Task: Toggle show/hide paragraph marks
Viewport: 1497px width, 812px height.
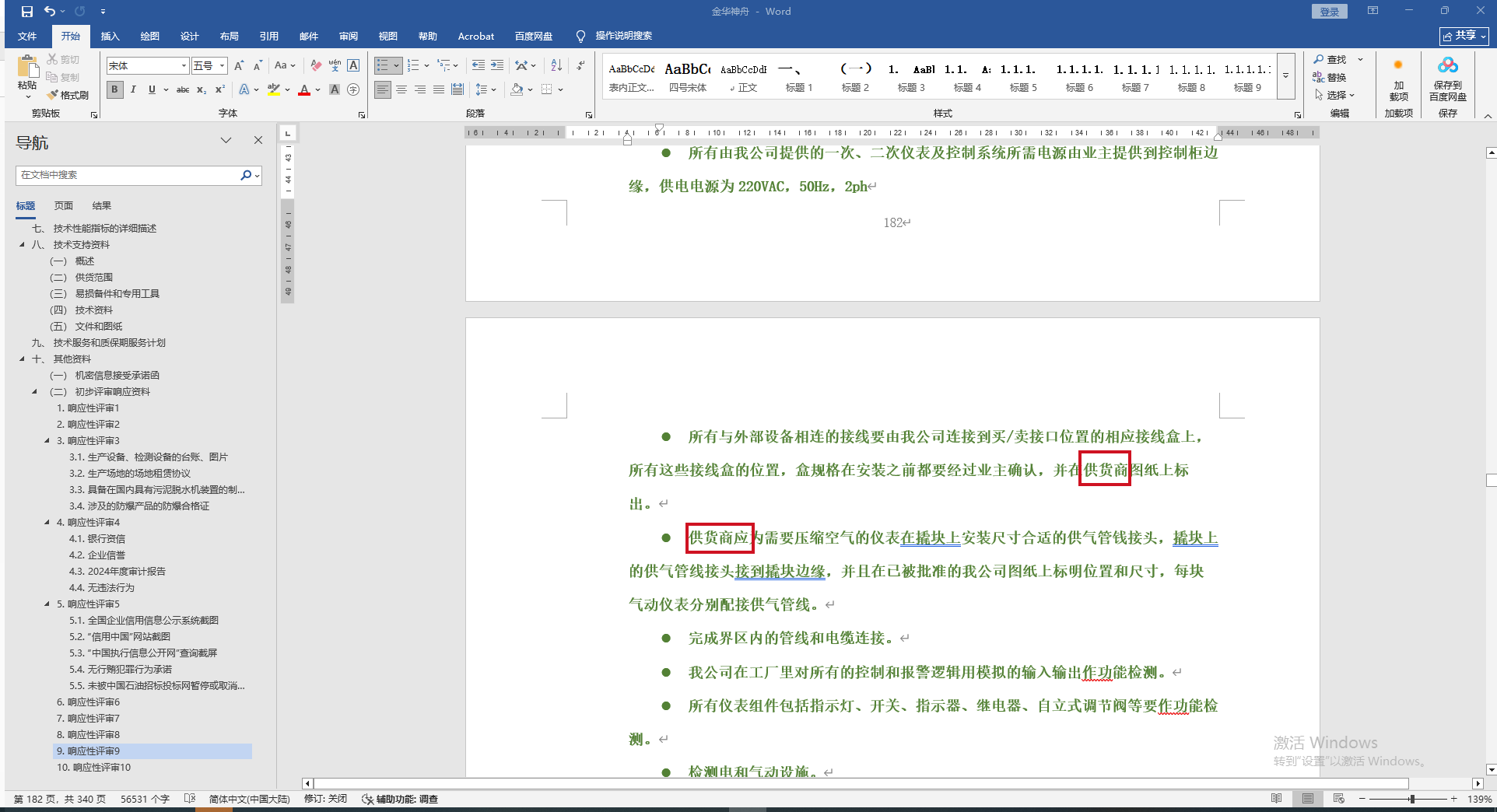Action: [x=580, y=66]
